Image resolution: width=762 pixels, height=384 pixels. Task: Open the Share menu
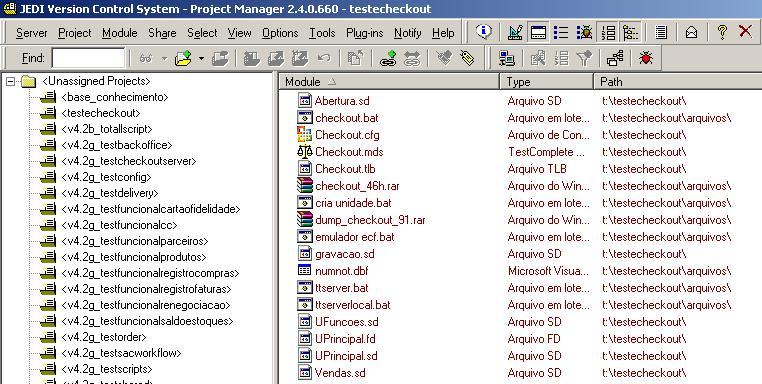[162, 33]
